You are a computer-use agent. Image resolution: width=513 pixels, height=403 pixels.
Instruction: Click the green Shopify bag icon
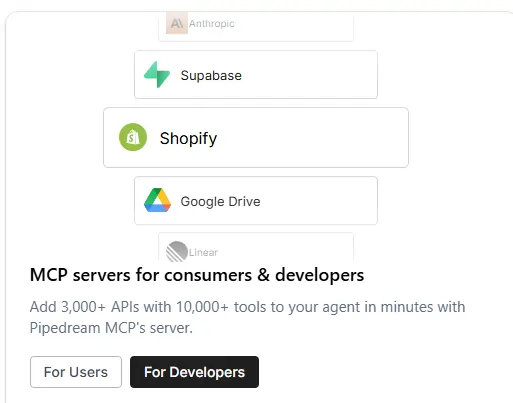click(133, 137)
